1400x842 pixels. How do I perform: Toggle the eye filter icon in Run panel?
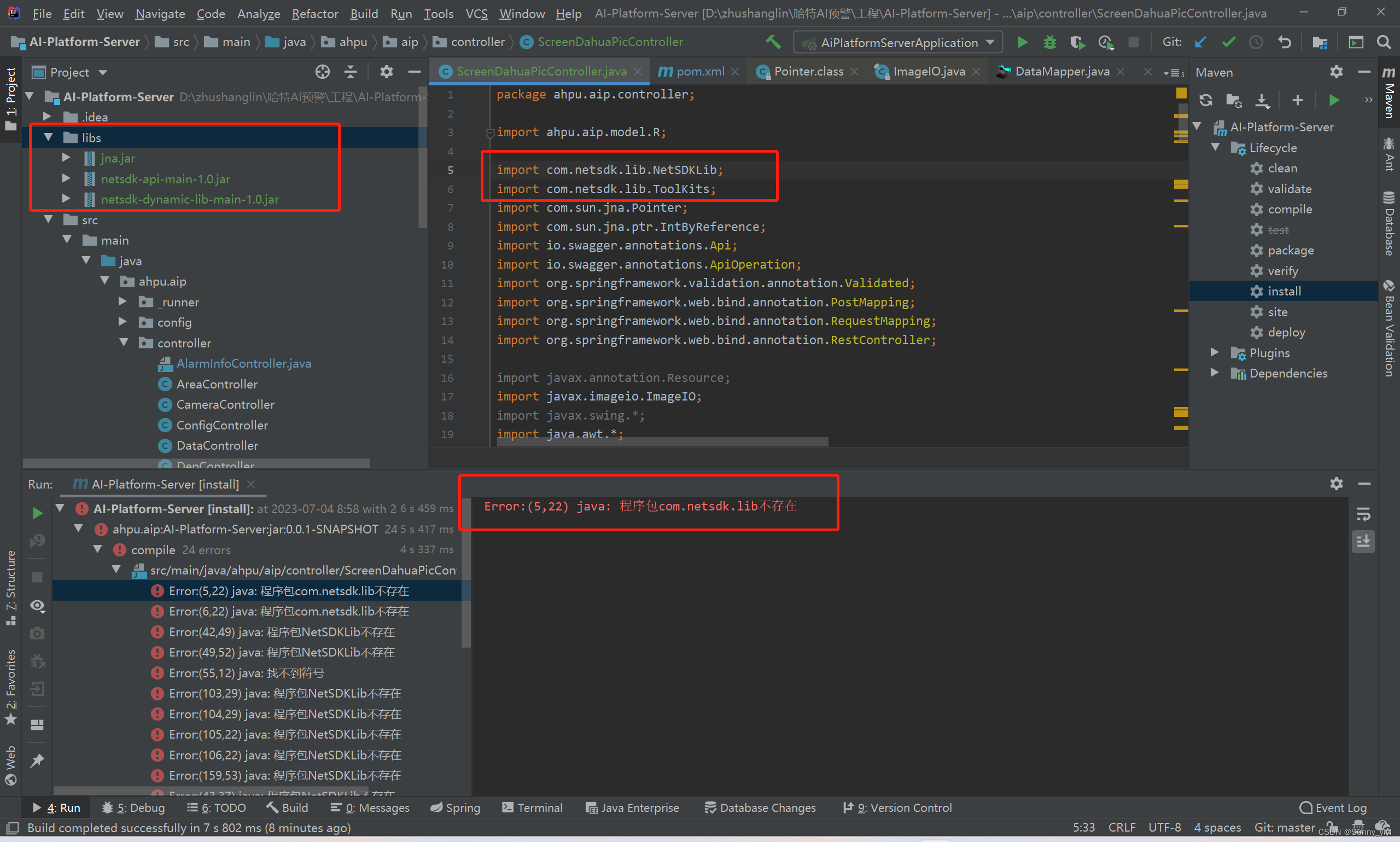[x=37, y=606]
